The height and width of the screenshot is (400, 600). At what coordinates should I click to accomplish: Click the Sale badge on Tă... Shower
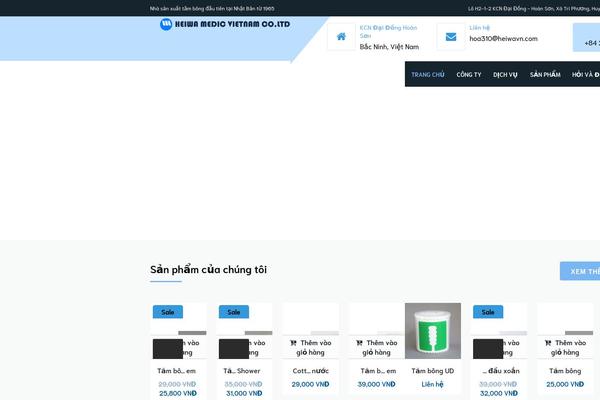tap(234, 312)
